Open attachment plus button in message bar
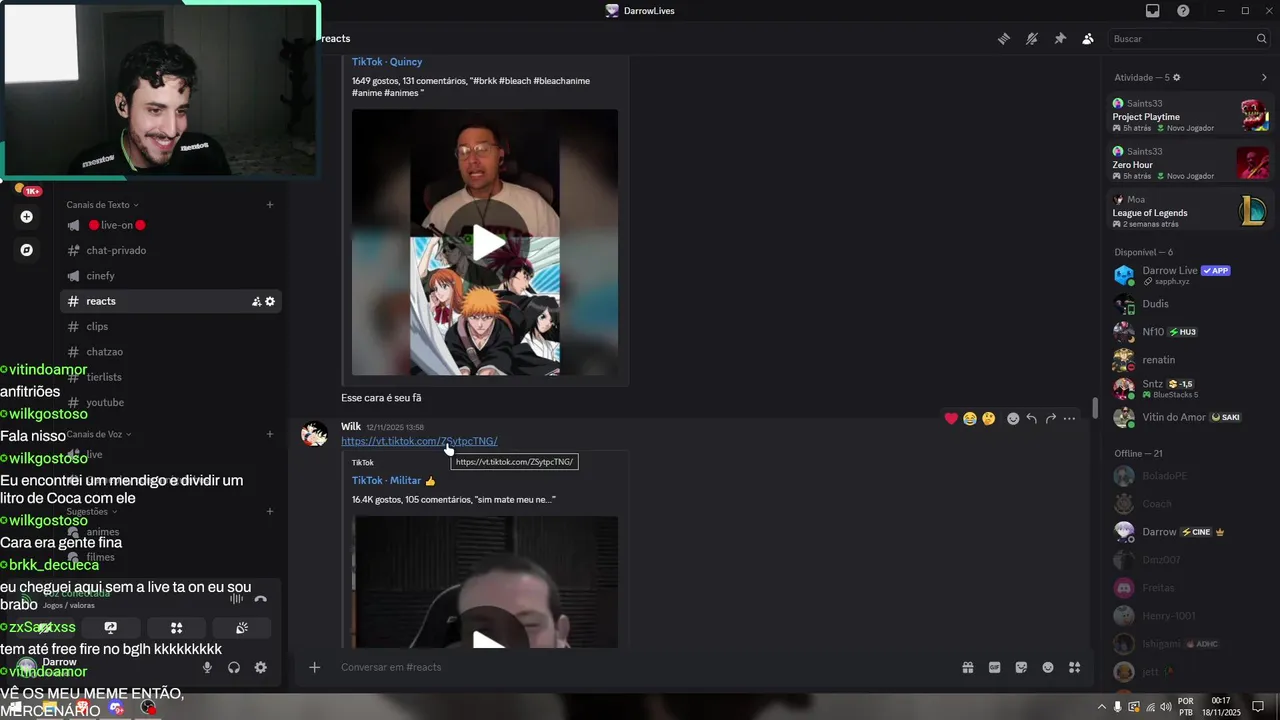The height and width of the screenshot is (720, 1280). point(314,668)
